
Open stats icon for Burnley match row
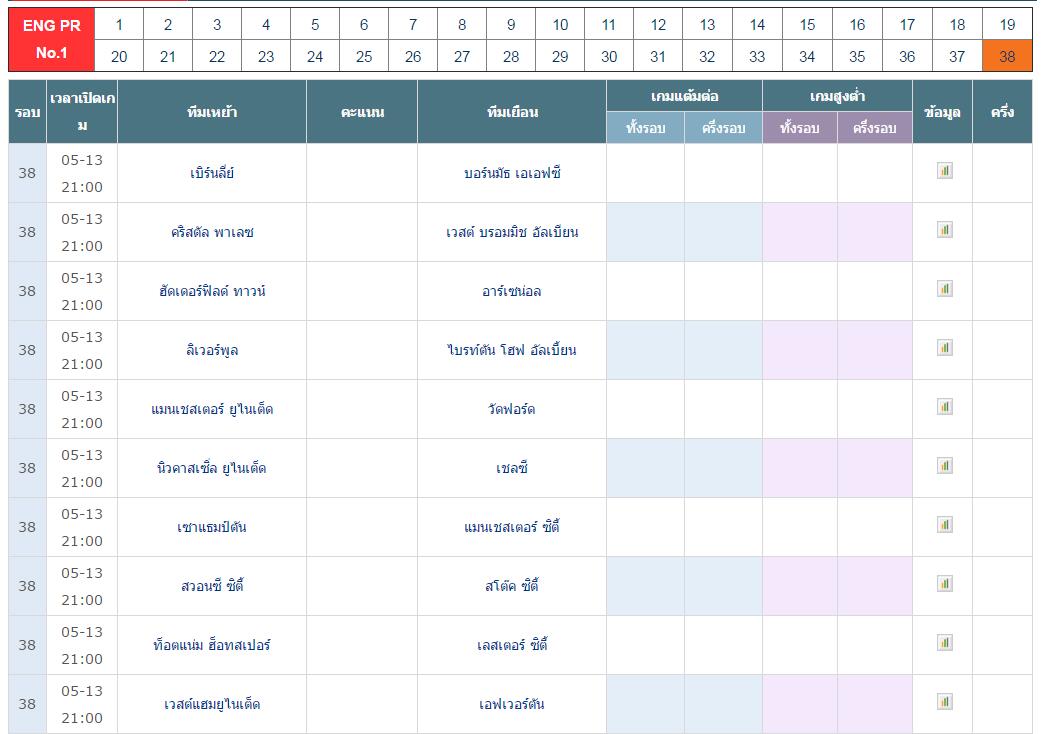tap(945, 171)
